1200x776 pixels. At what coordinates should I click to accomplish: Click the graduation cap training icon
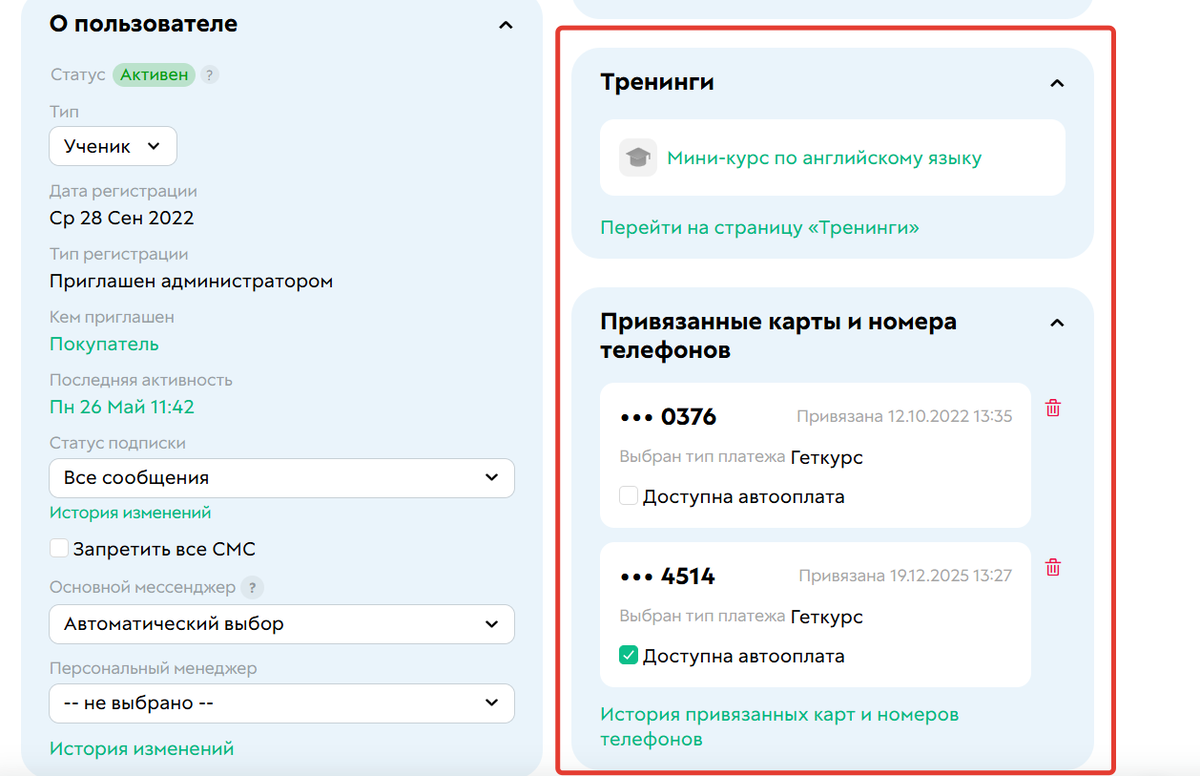pyautogui.click(x=638, y=157)
